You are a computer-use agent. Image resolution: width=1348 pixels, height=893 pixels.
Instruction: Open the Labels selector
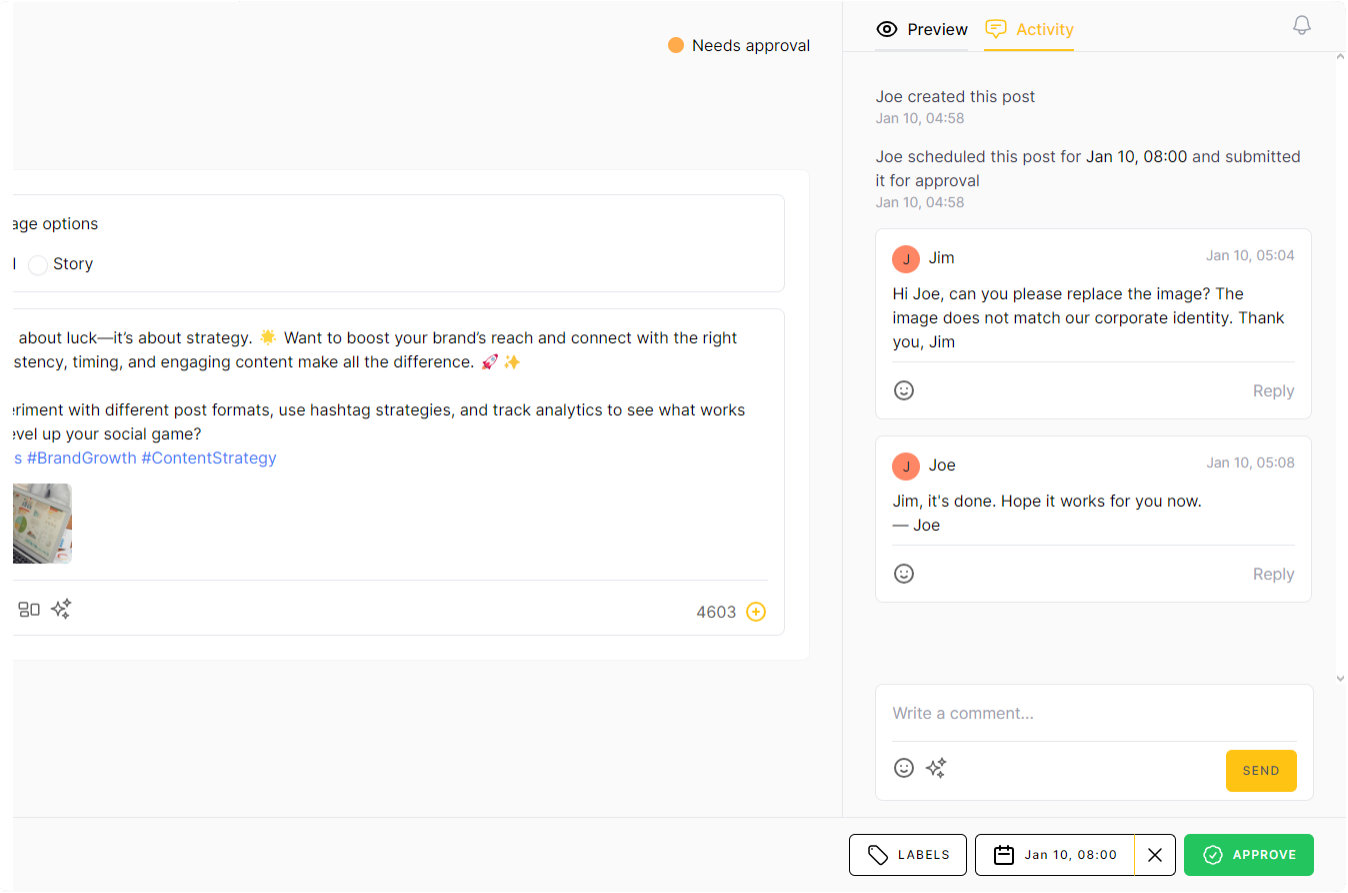[908, 855]
